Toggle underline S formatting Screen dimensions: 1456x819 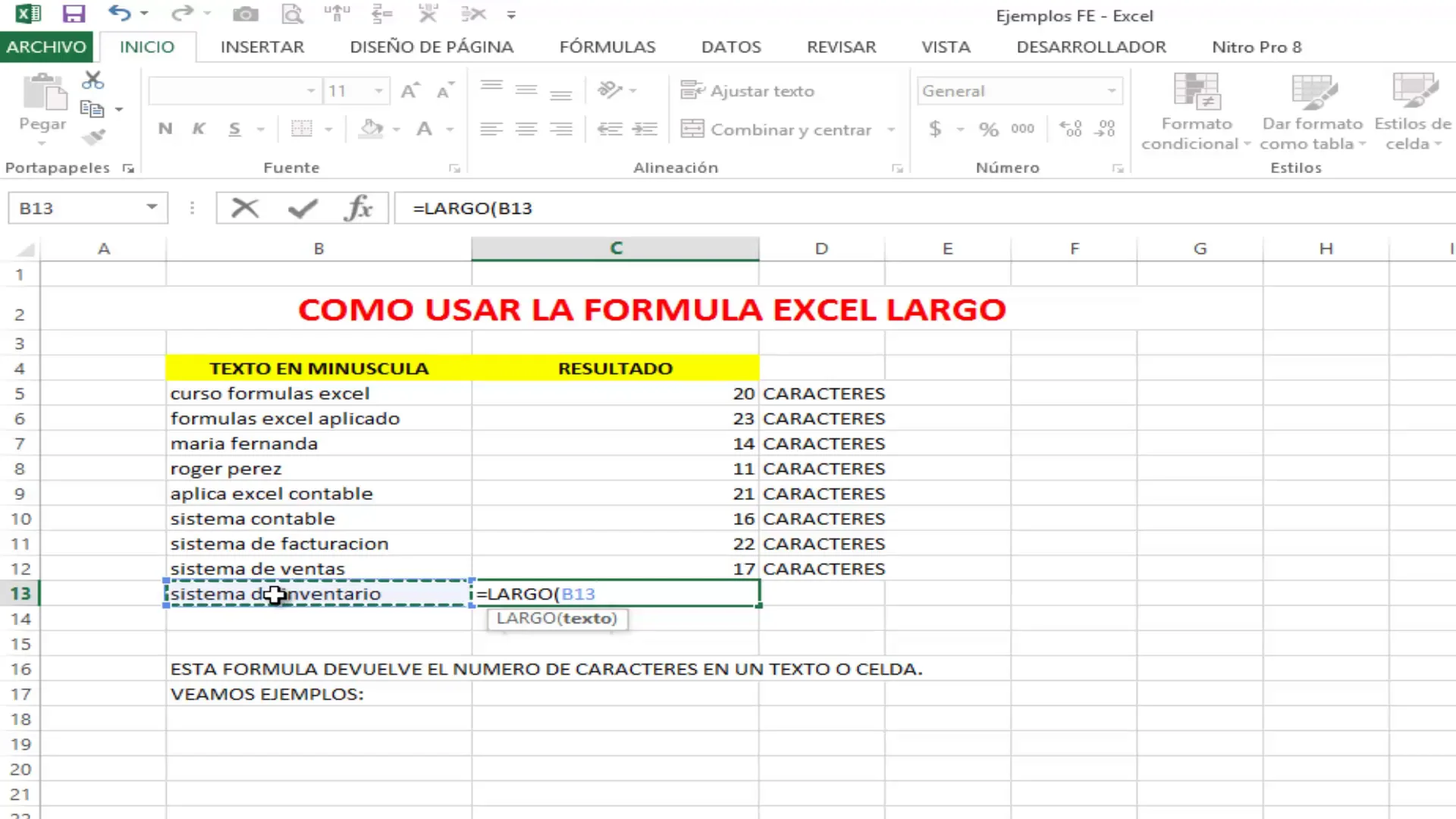[235, 129]
